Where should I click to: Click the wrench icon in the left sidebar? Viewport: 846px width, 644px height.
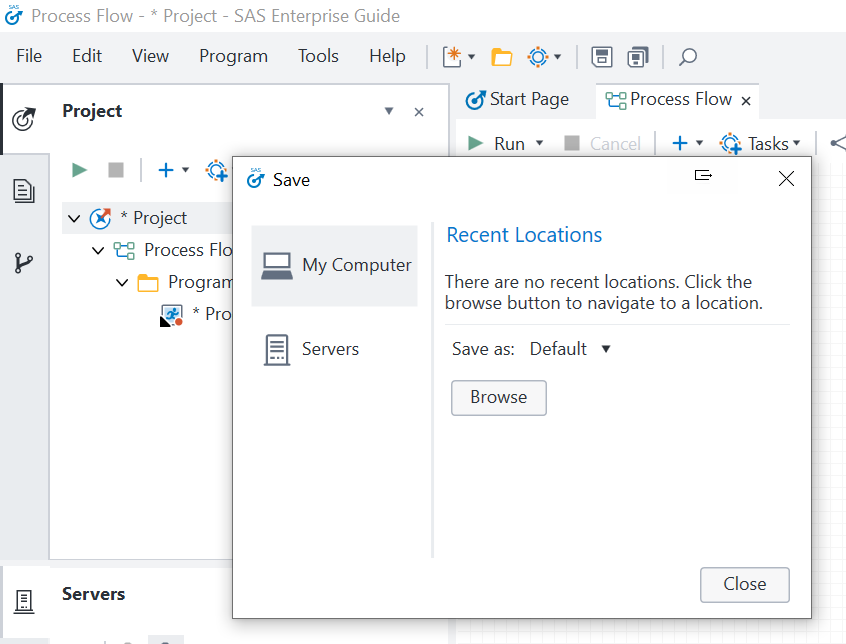click(x=24, y=263)
